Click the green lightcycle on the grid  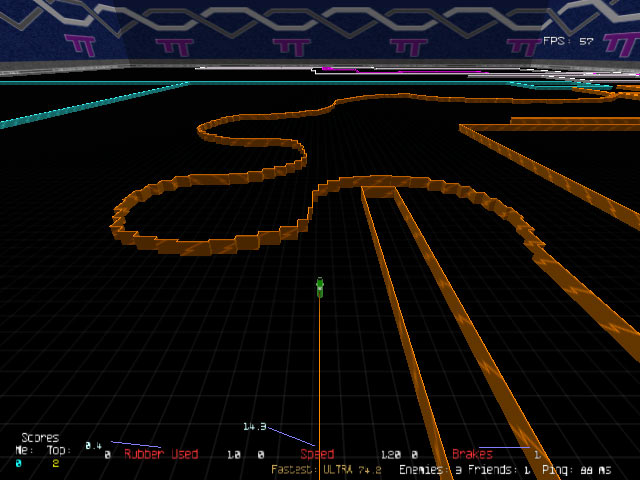(x=320, y=288)
